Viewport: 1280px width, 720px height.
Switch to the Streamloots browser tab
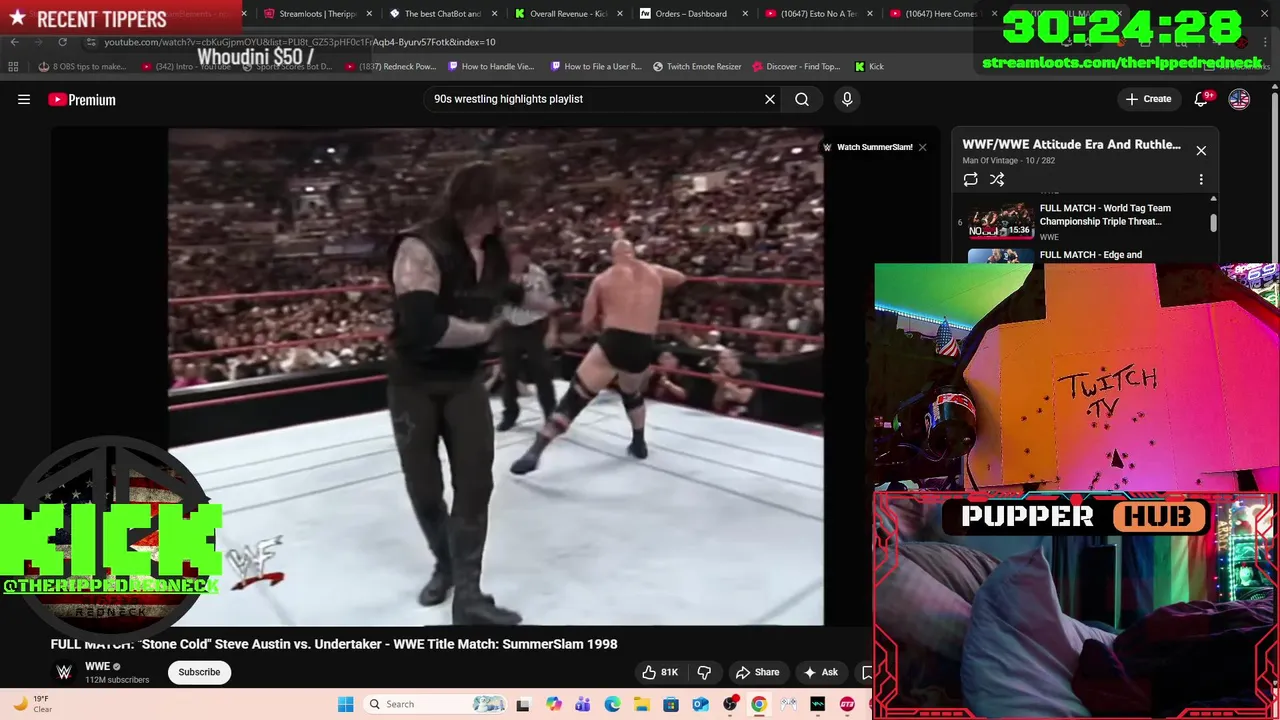click(x=318, y=14)
